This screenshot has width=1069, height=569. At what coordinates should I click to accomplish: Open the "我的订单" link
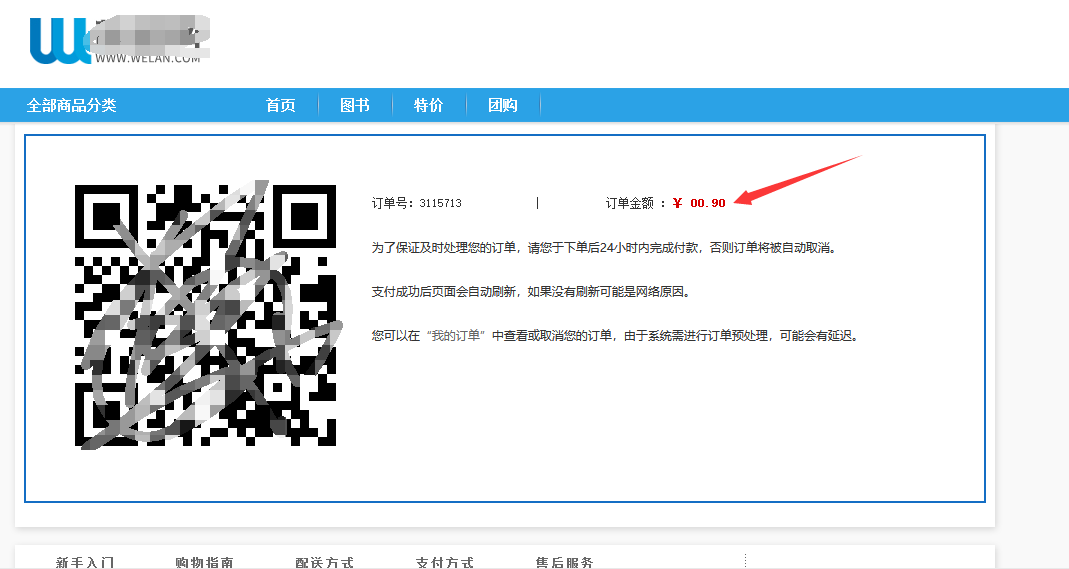pos(455,335)
